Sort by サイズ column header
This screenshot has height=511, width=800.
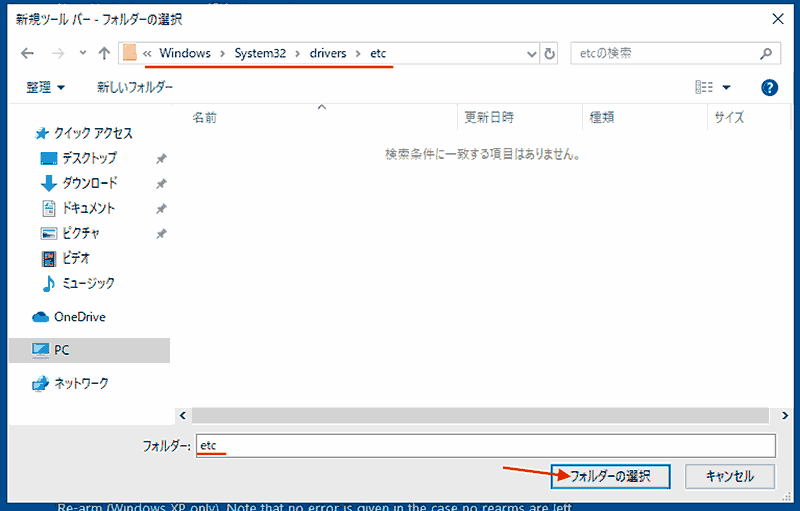point(729,118)
